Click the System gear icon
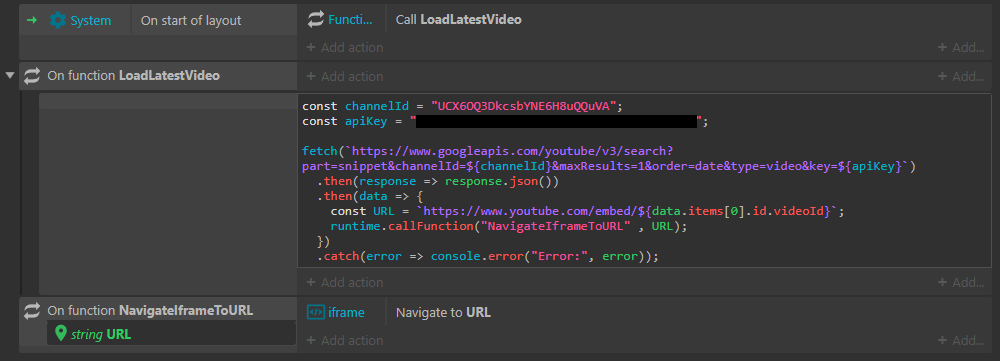Image resolution: width=1000 pixels, height=361 pixels. point(57,20)
